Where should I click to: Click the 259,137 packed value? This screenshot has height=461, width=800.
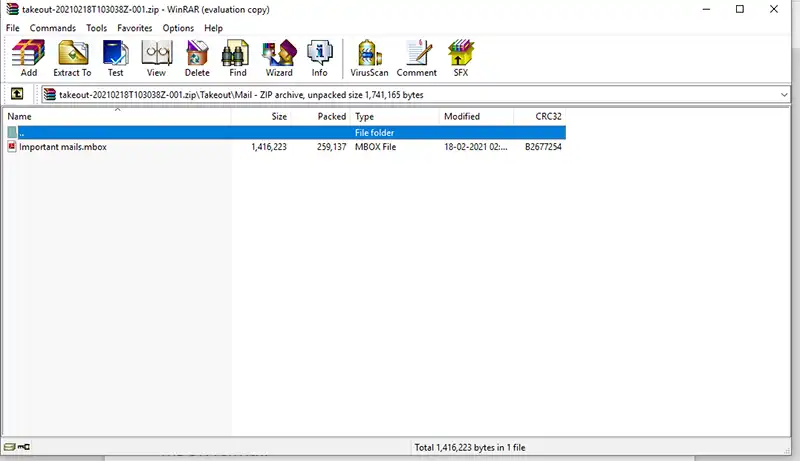click(331, 147)
